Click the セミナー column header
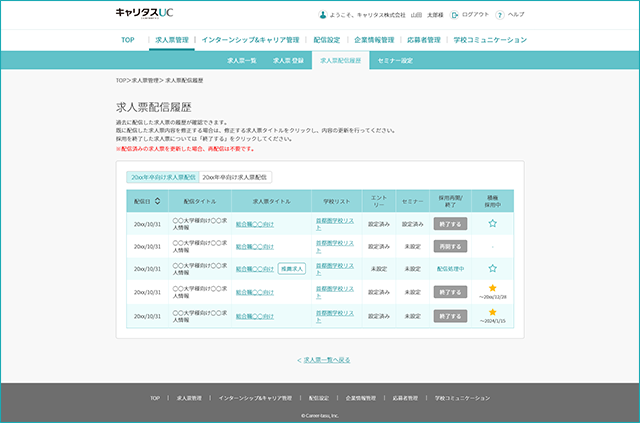 pos(413,201)
